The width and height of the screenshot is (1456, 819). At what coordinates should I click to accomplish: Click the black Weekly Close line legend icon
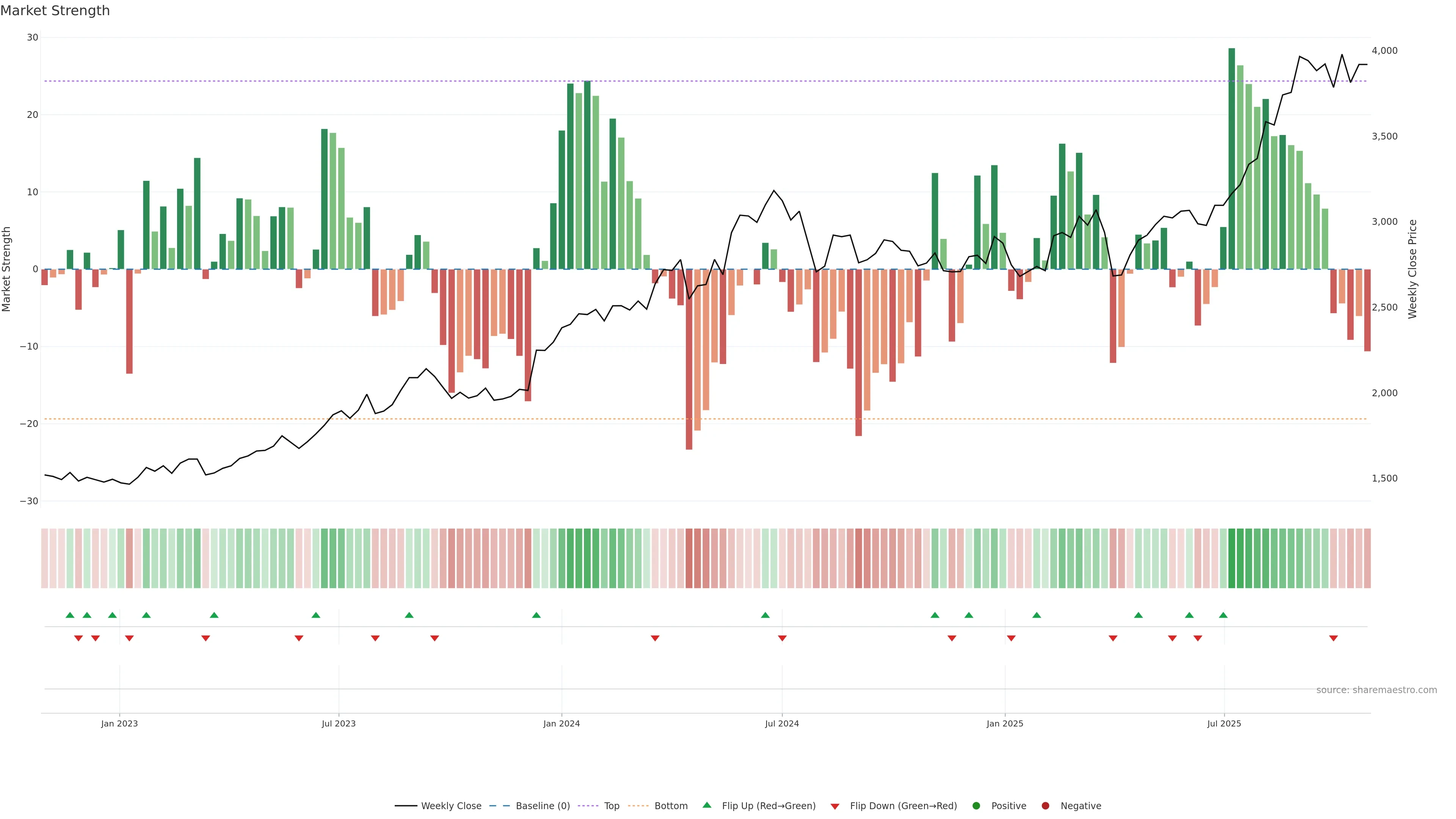click(406, 806)
